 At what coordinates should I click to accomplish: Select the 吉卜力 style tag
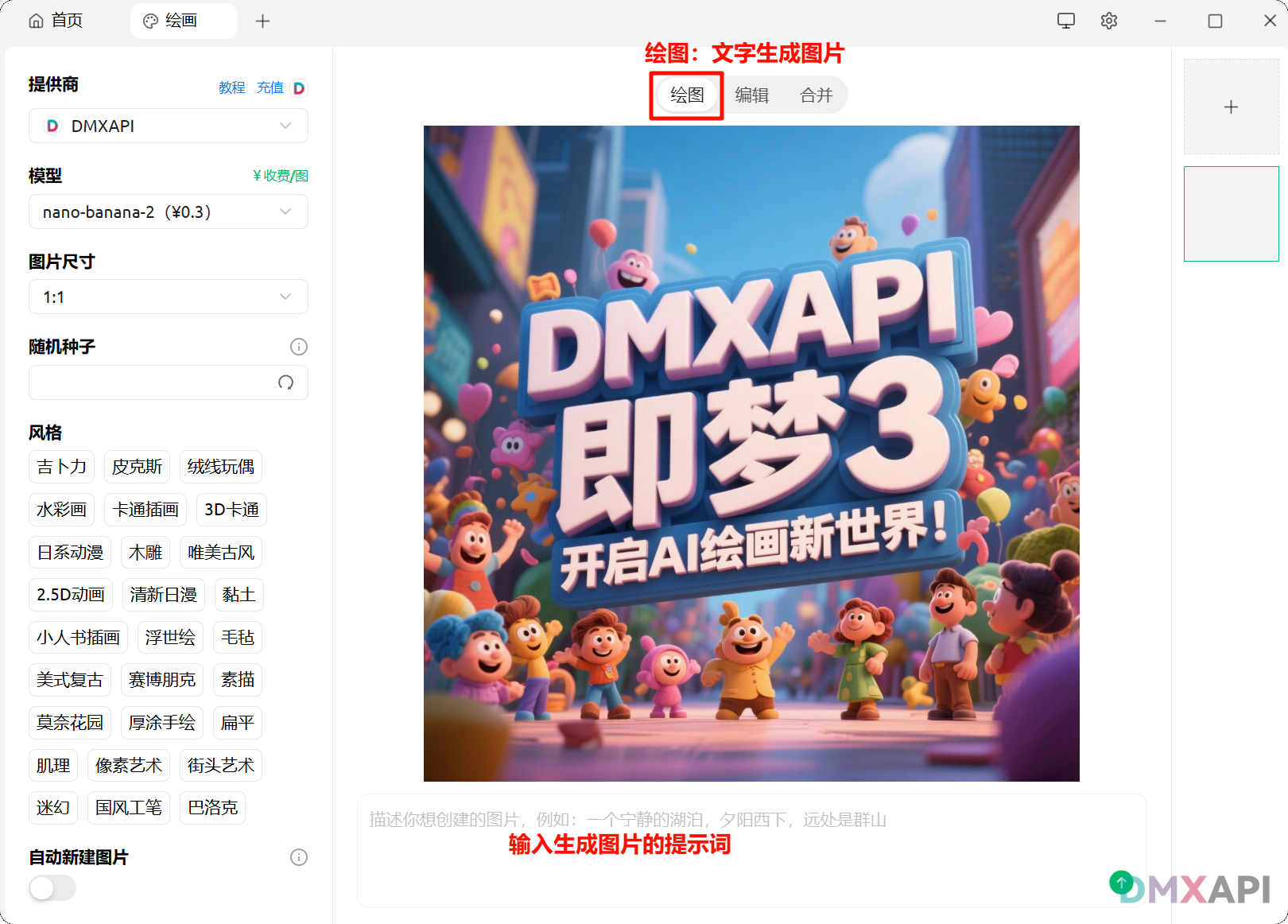click(61, 467)
